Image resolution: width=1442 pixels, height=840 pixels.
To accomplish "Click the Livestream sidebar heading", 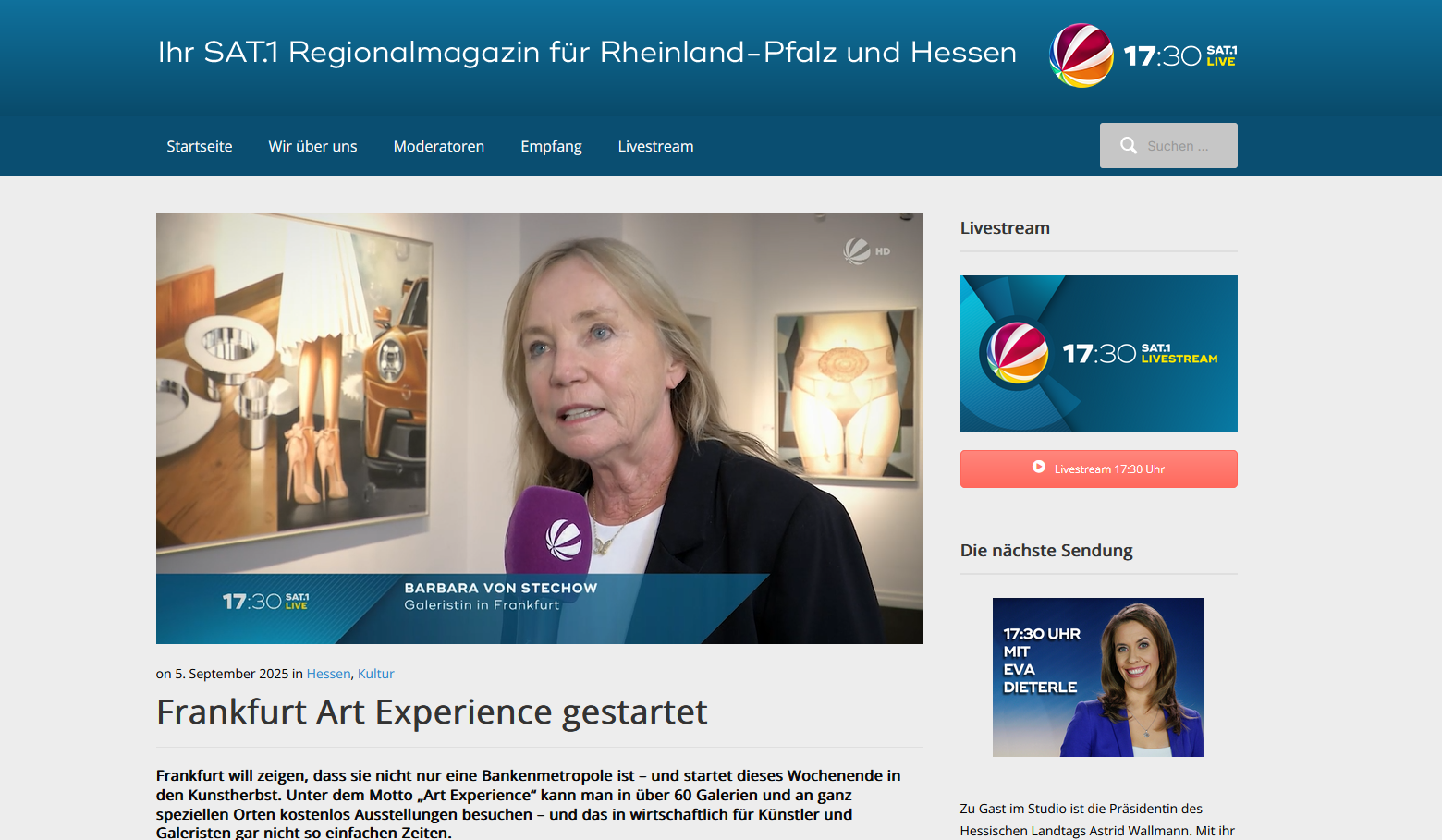I will pos(1005,228).
